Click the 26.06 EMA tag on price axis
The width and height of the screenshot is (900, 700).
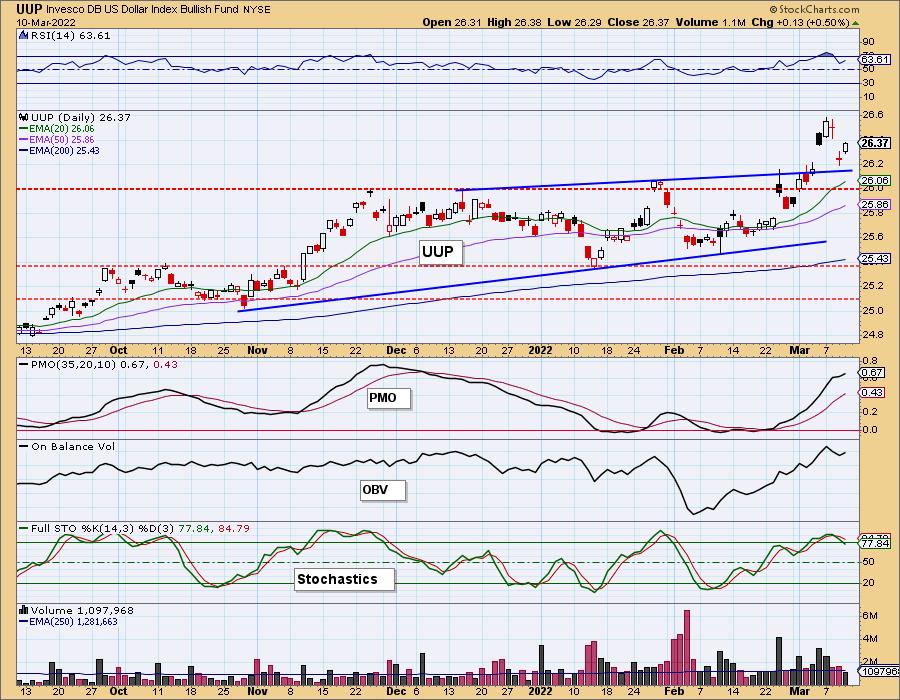pyautogui.click(x=875, y=180)
